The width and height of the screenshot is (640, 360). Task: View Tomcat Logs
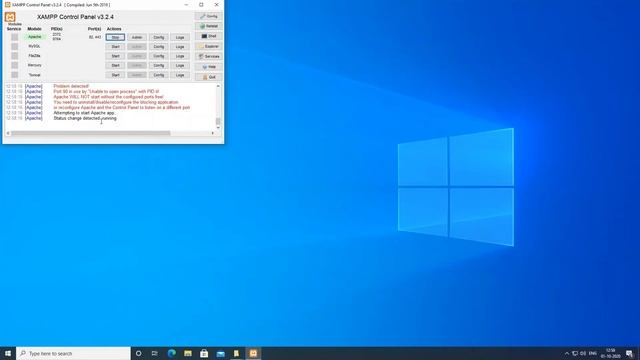point(180,75)
